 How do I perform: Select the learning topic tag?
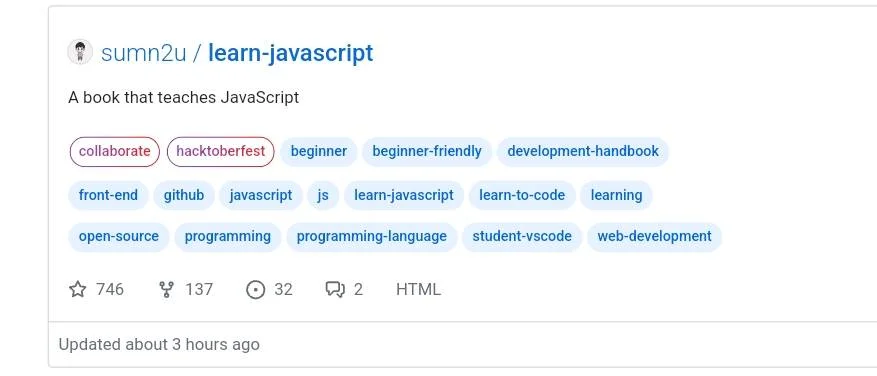pyautogui.click(x=616, y=195)
